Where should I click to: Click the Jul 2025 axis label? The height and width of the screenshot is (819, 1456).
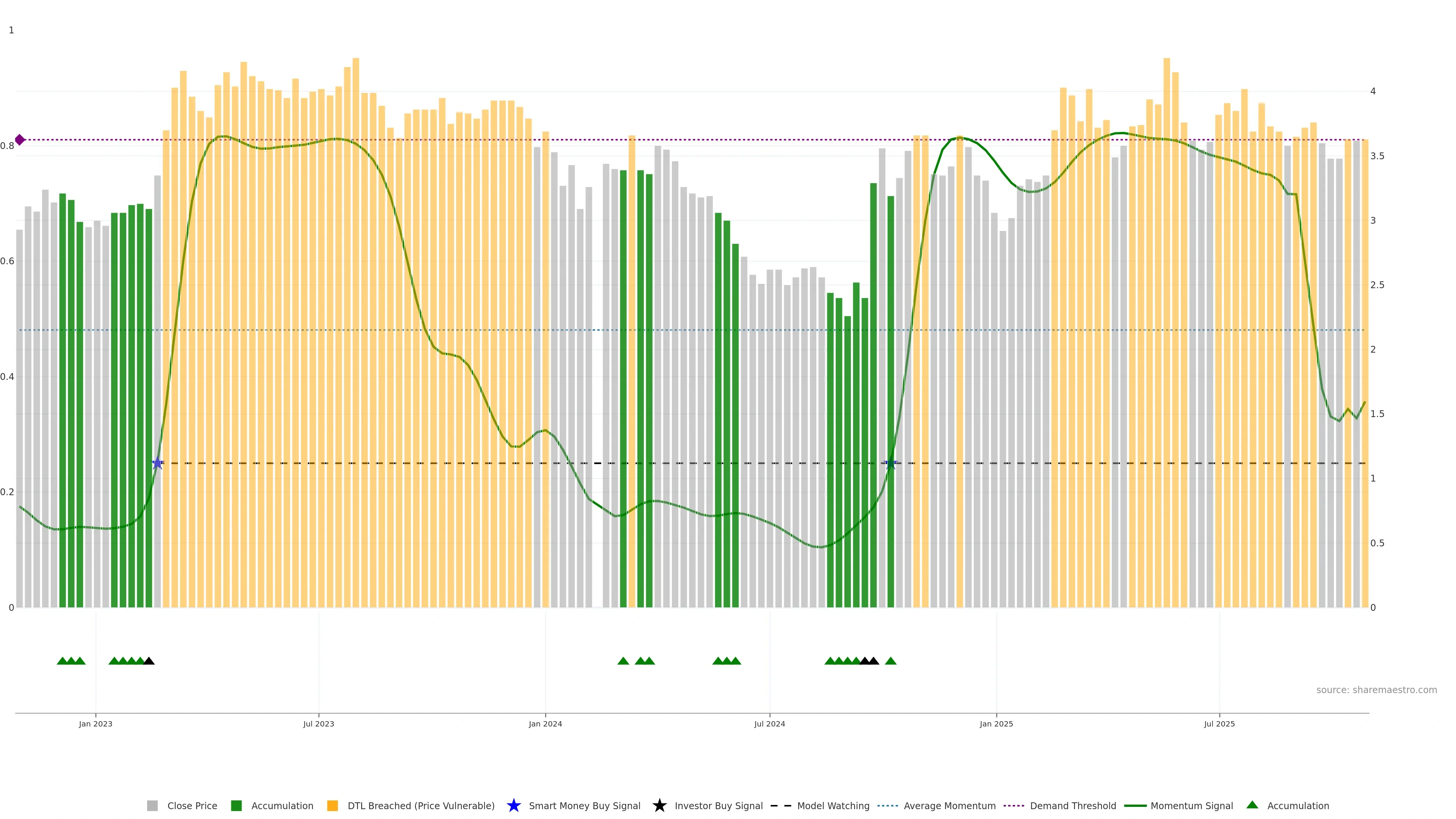[x=1219, y=724]
